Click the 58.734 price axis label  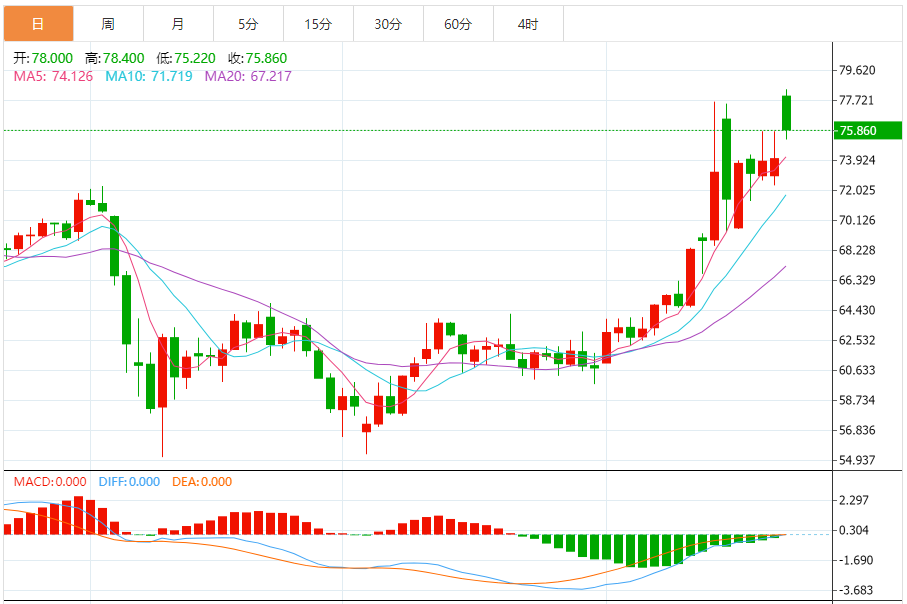pos(857,400)
